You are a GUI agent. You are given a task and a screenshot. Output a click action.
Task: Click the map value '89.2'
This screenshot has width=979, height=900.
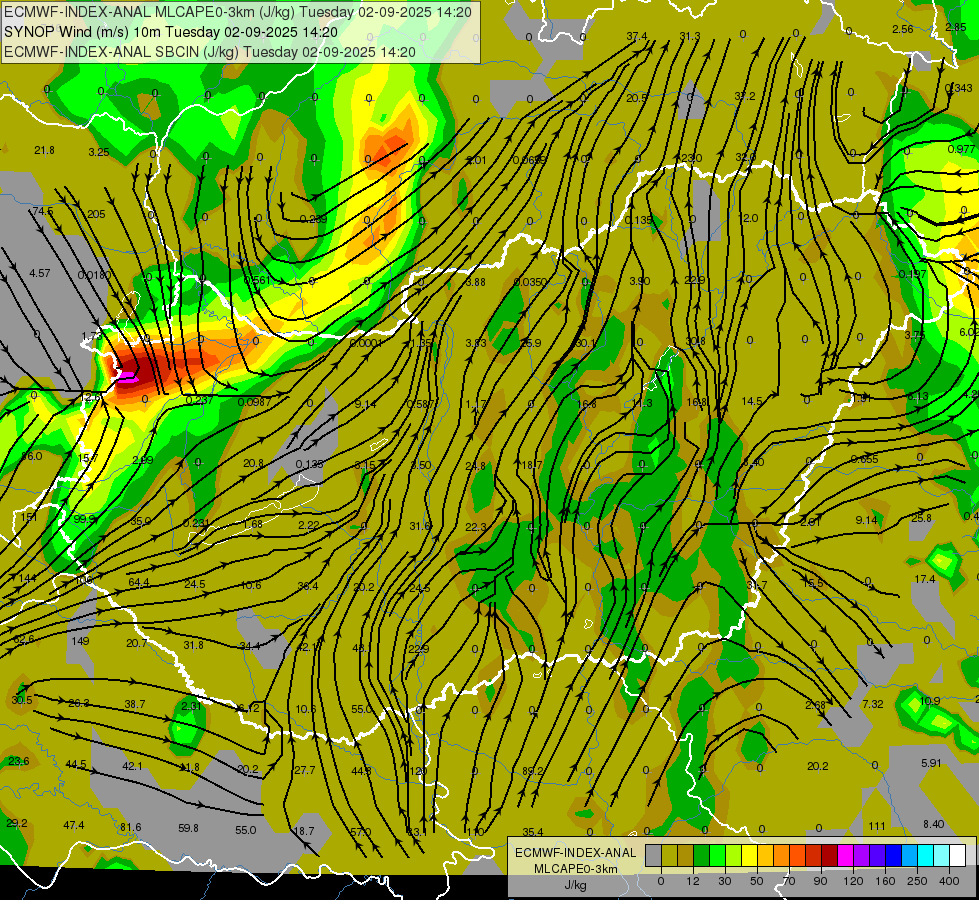(x=533, y=771)
